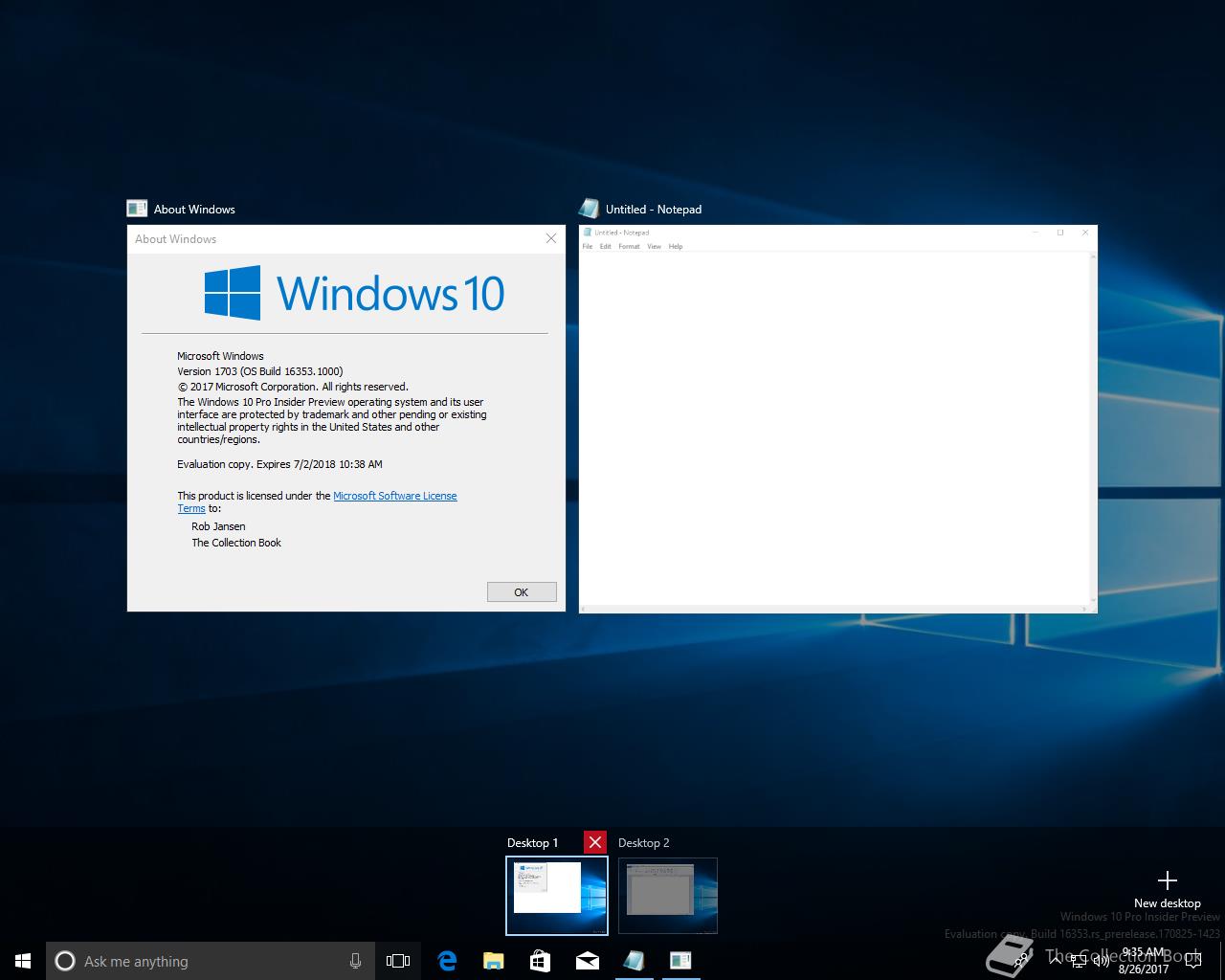The image size is (1225, 980).
Task: Close the About Windows preview with X
Action: click(x=551, y=238)
